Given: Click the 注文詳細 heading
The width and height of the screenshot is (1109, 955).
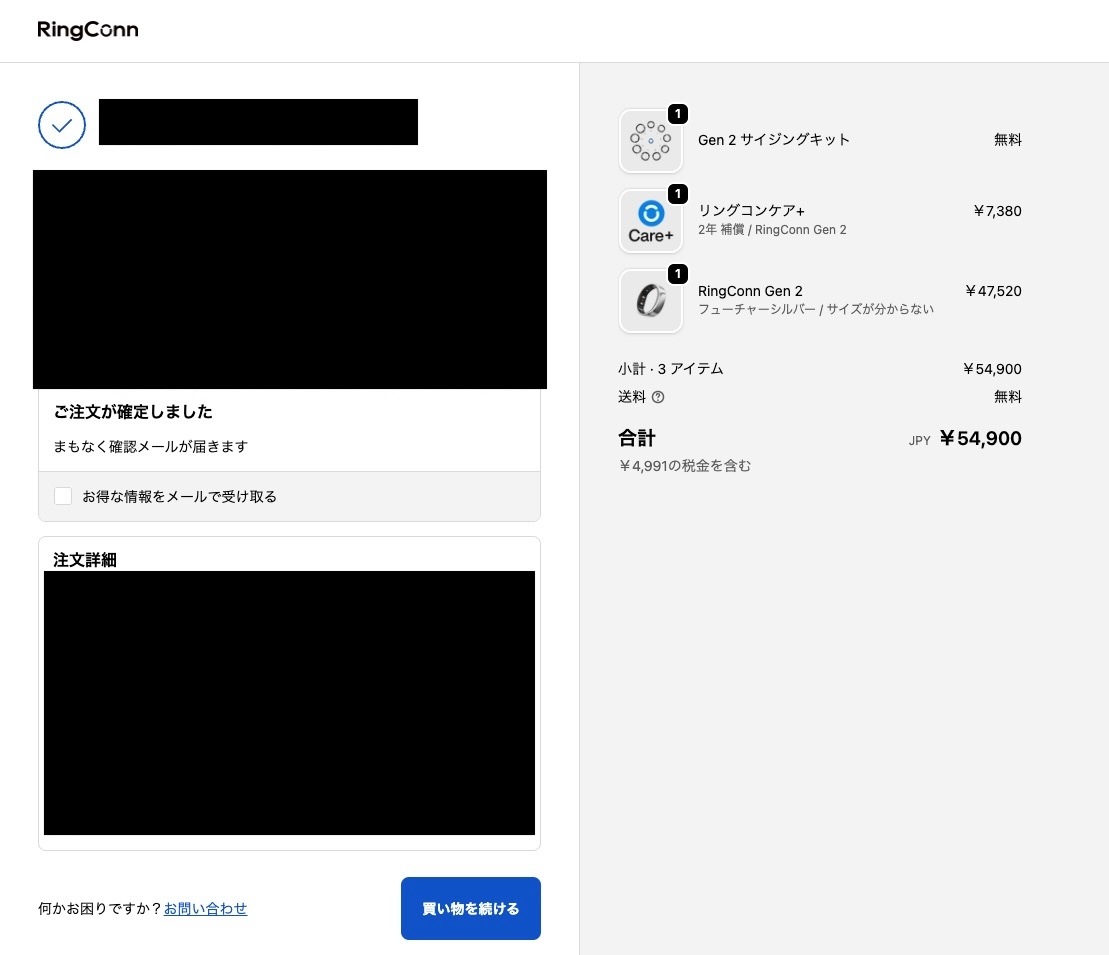Looking at the screenshot, I should [85, 560].
